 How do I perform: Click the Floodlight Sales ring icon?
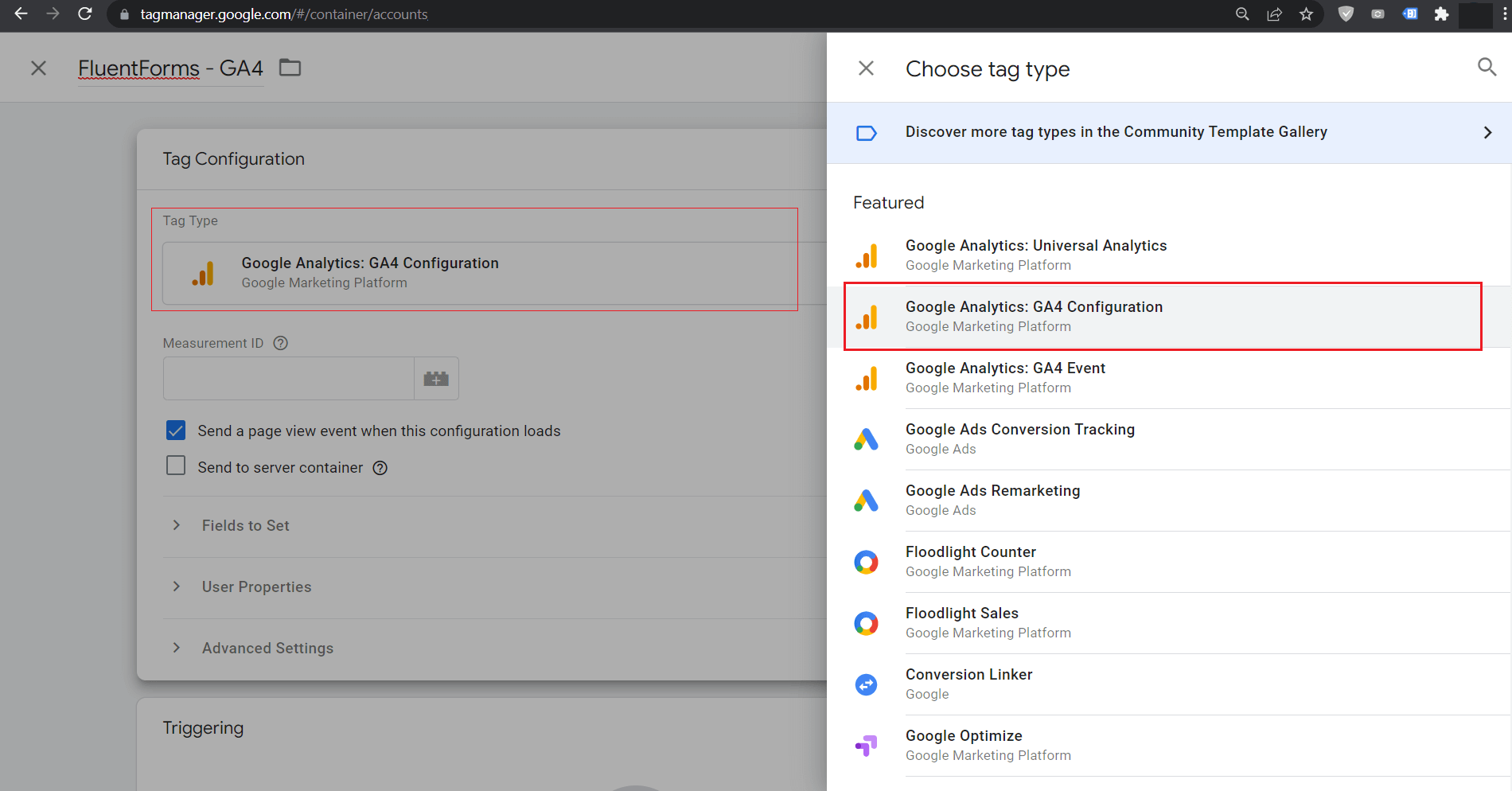[x=866, y=624]
